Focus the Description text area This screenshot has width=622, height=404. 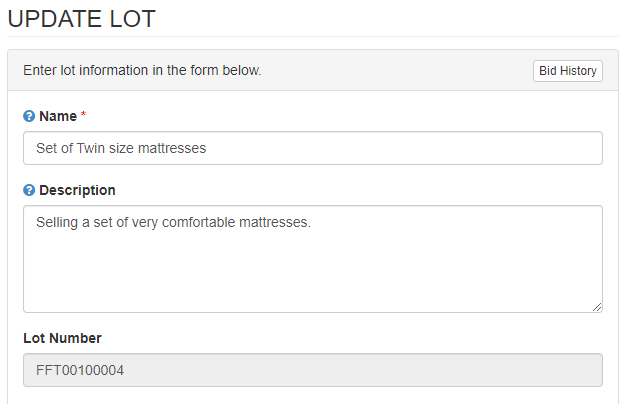(x=313, y=259)
